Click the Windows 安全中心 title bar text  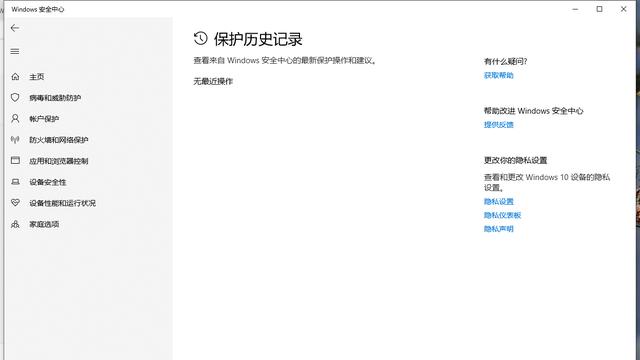tap(38, 9)
